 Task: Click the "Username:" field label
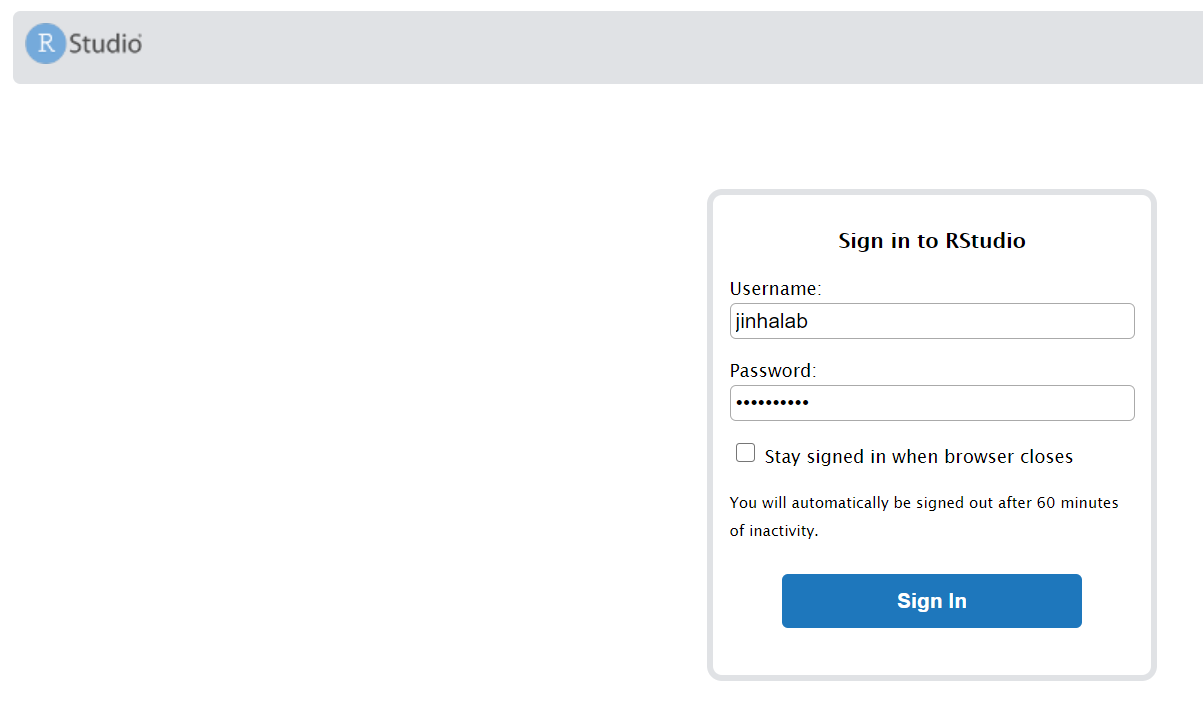[775, 289]
